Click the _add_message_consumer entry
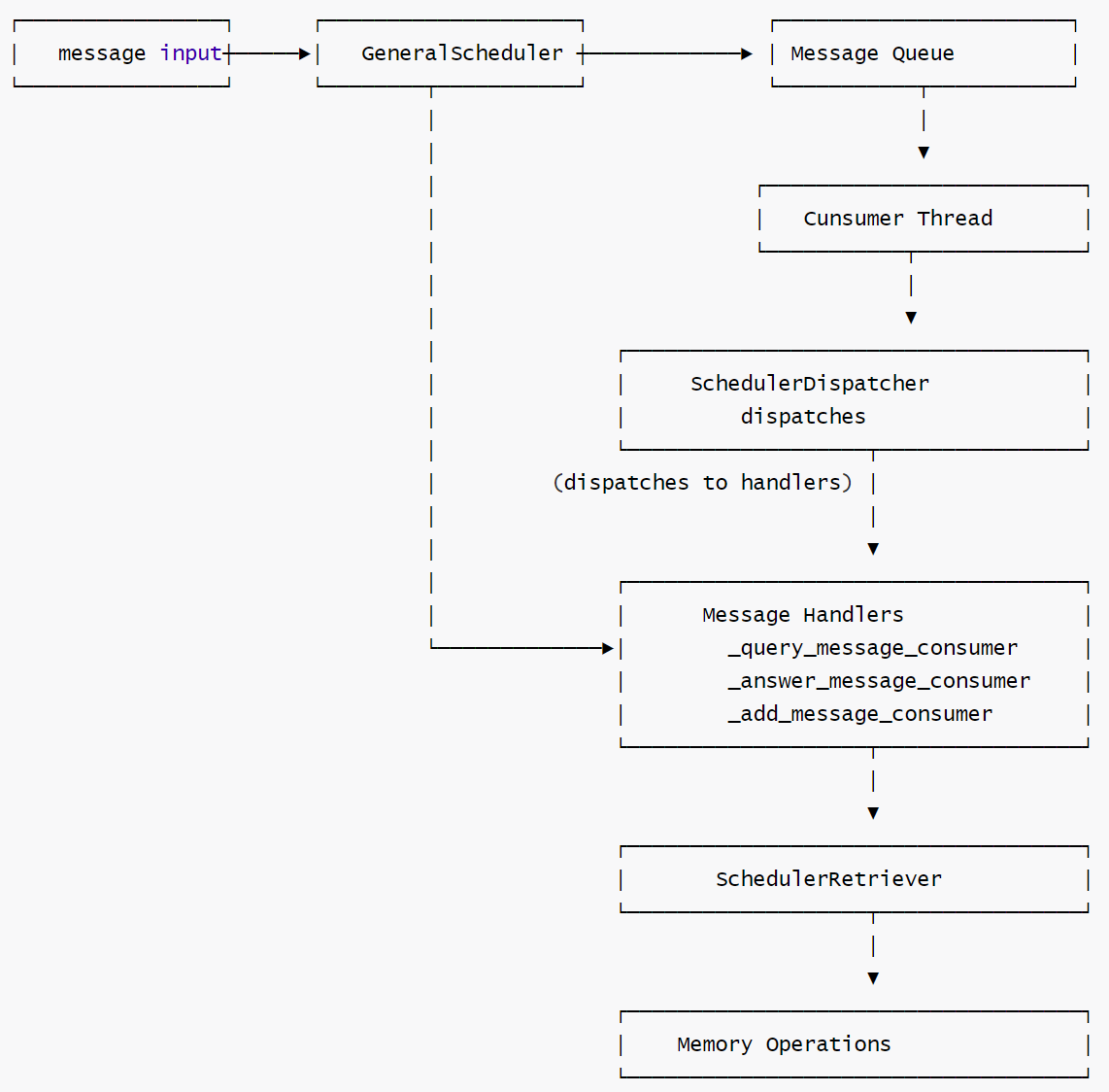 click(860, 713)
